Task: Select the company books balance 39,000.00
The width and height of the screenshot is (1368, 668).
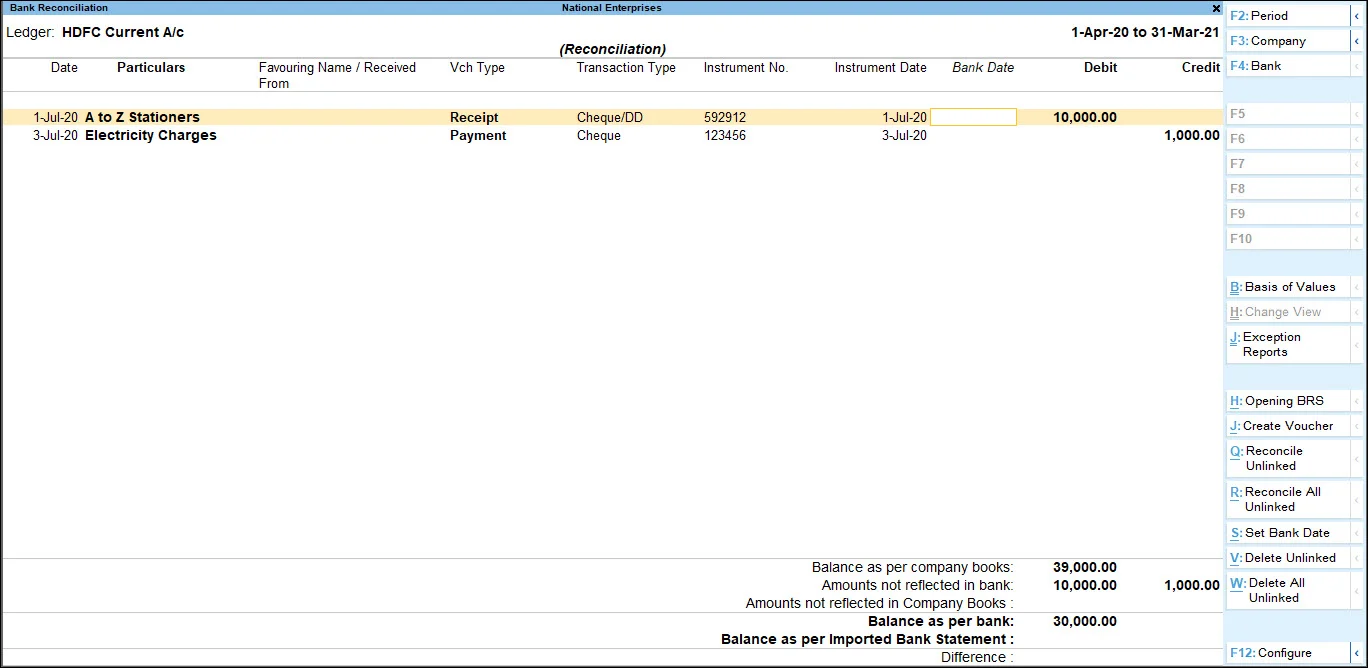Action: tap(1085, 567)
